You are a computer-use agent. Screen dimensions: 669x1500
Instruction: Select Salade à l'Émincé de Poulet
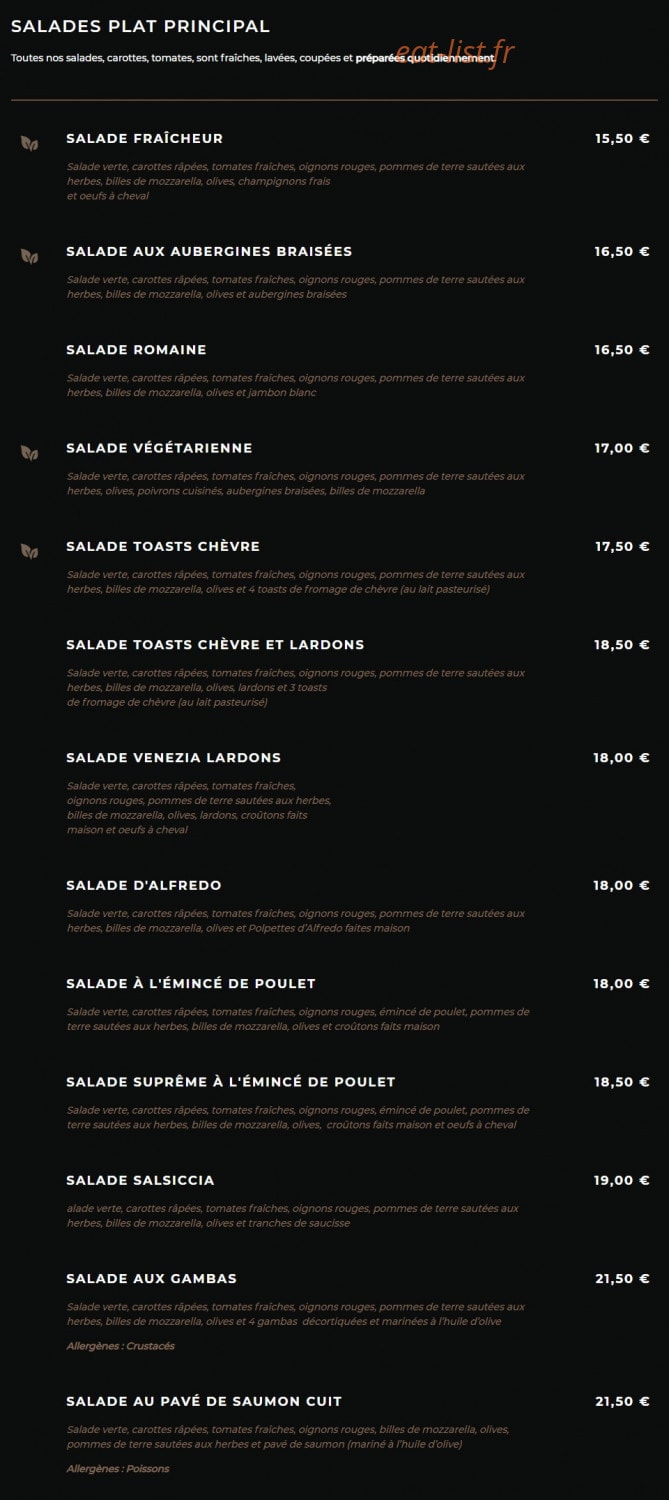(191, 984)
